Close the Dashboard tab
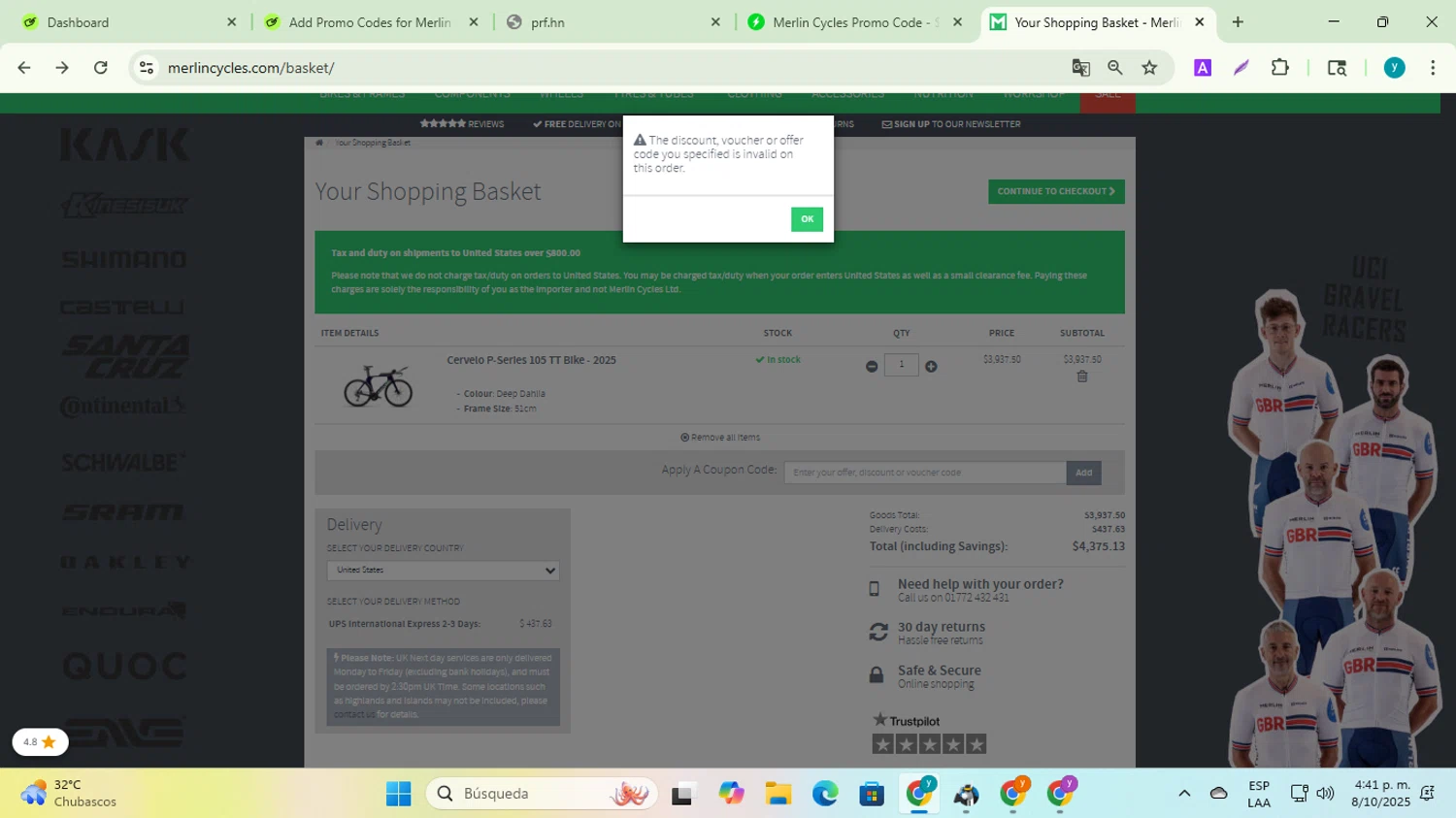Screen dimensions: 1456x818 [231, 22]
